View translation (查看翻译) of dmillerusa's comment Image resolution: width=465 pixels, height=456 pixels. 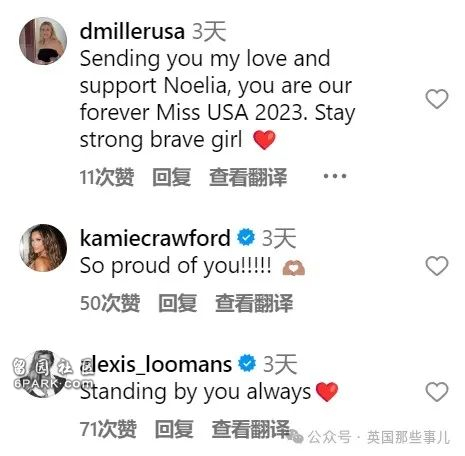click(x=248, y=177)
